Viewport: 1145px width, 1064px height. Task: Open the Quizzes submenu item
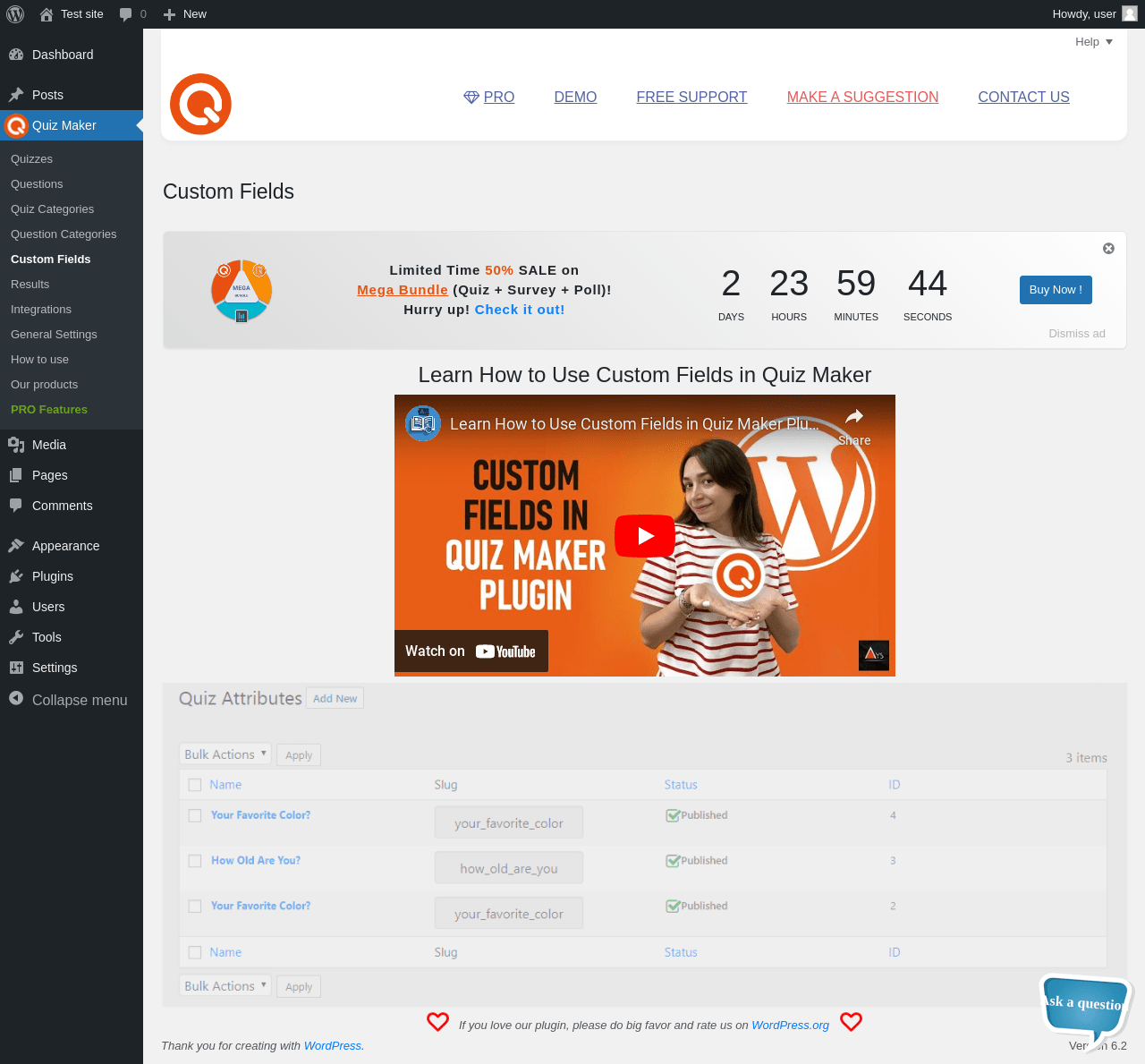coord(31,159)
